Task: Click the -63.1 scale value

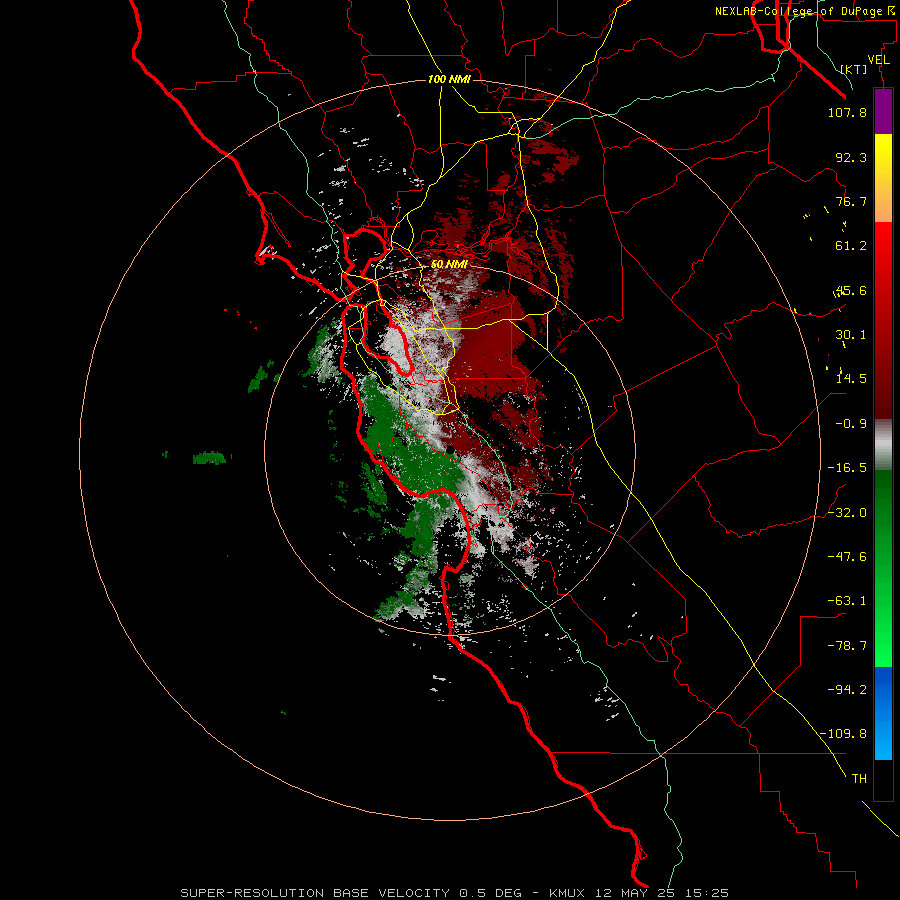Action: (847, 601)
